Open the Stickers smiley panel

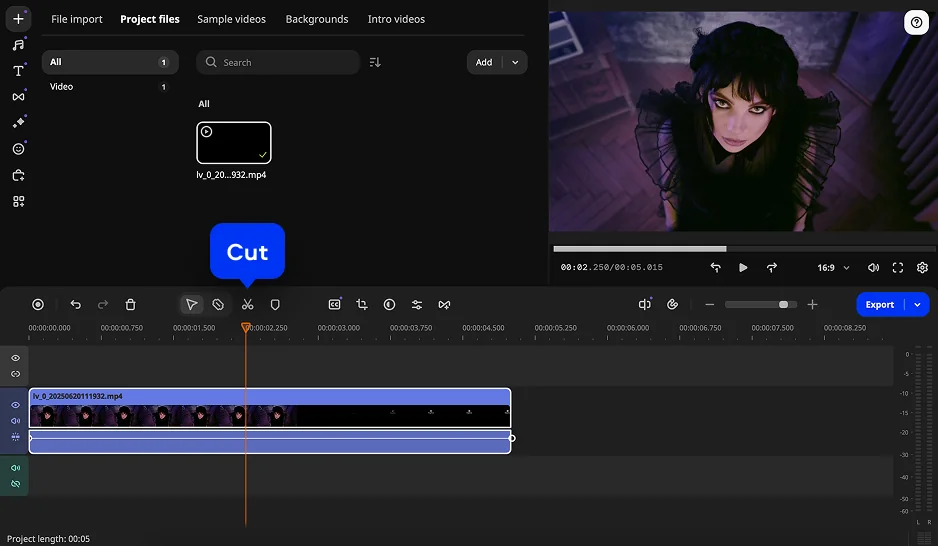[x=19, y=149]
